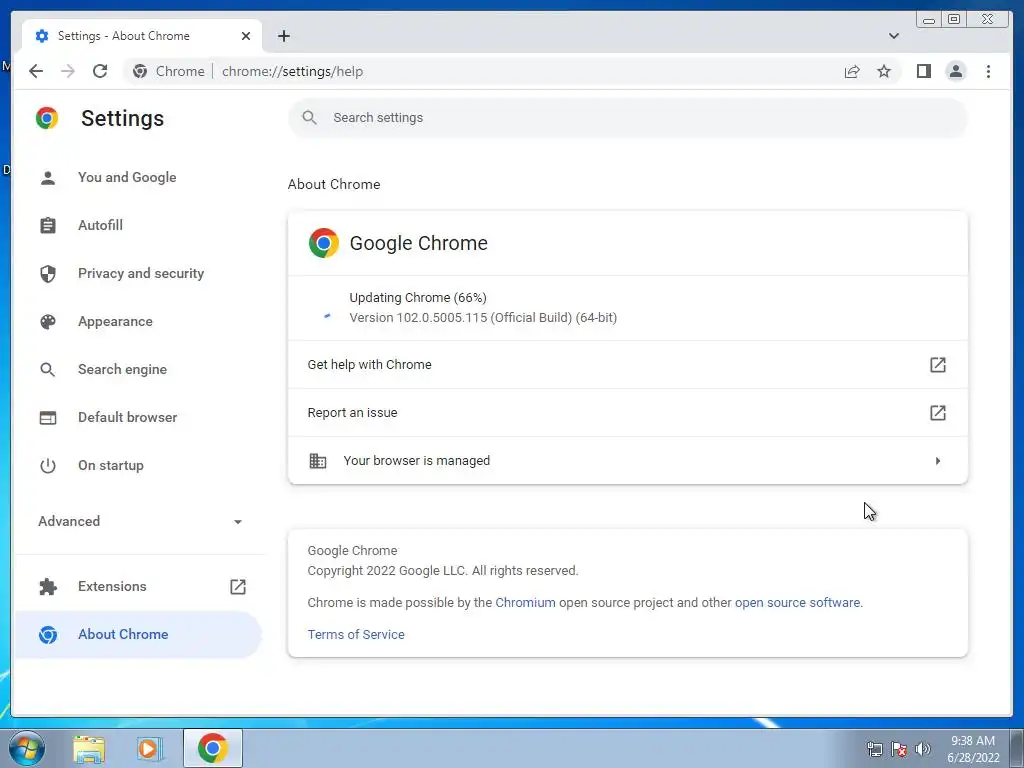Reload the page with the refresh icon
Image resolution: width=1024 pixels, height=768 pixels.
100,71
